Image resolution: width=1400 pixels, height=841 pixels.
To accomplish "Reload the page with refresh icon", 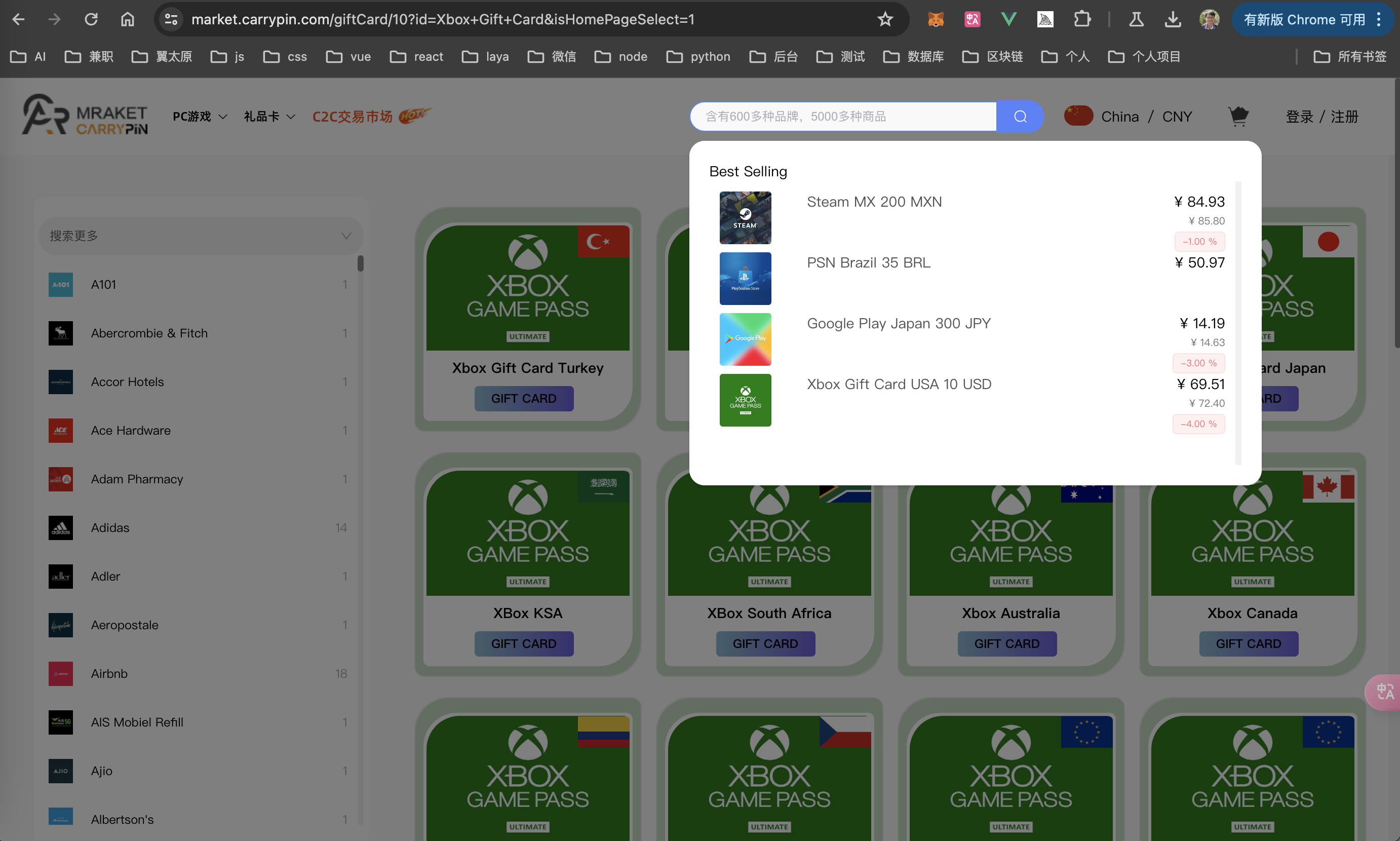I will point(91,19).
